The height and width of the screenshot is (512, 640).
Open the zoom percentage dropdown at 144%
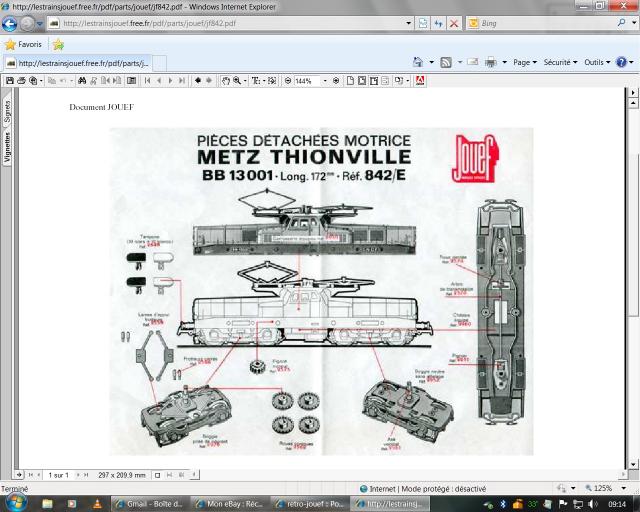coord(325,81)
